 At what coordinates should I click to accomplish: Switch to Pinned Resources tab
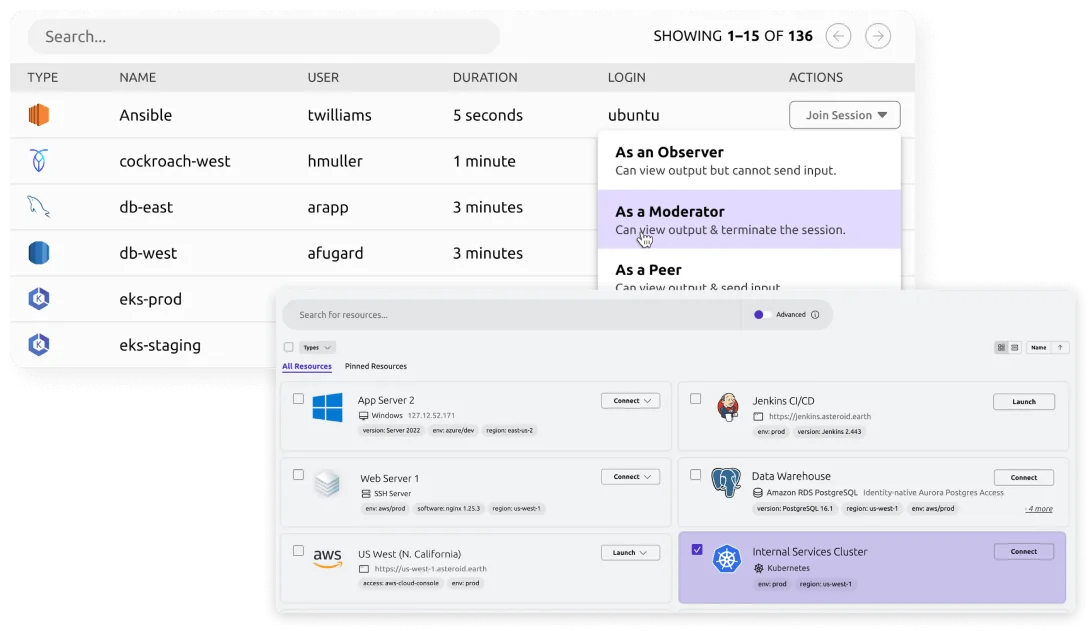coord(376,367)
